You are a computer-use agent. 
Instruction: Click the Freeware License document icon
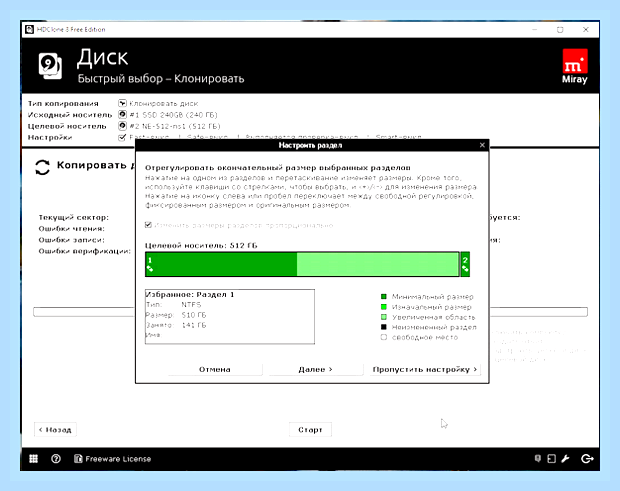tap(78, 459)
